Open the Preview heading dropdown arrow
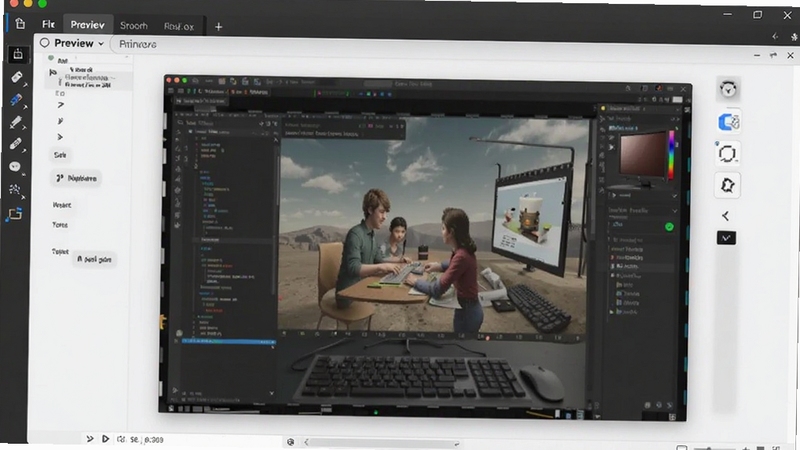 [101, 44]
